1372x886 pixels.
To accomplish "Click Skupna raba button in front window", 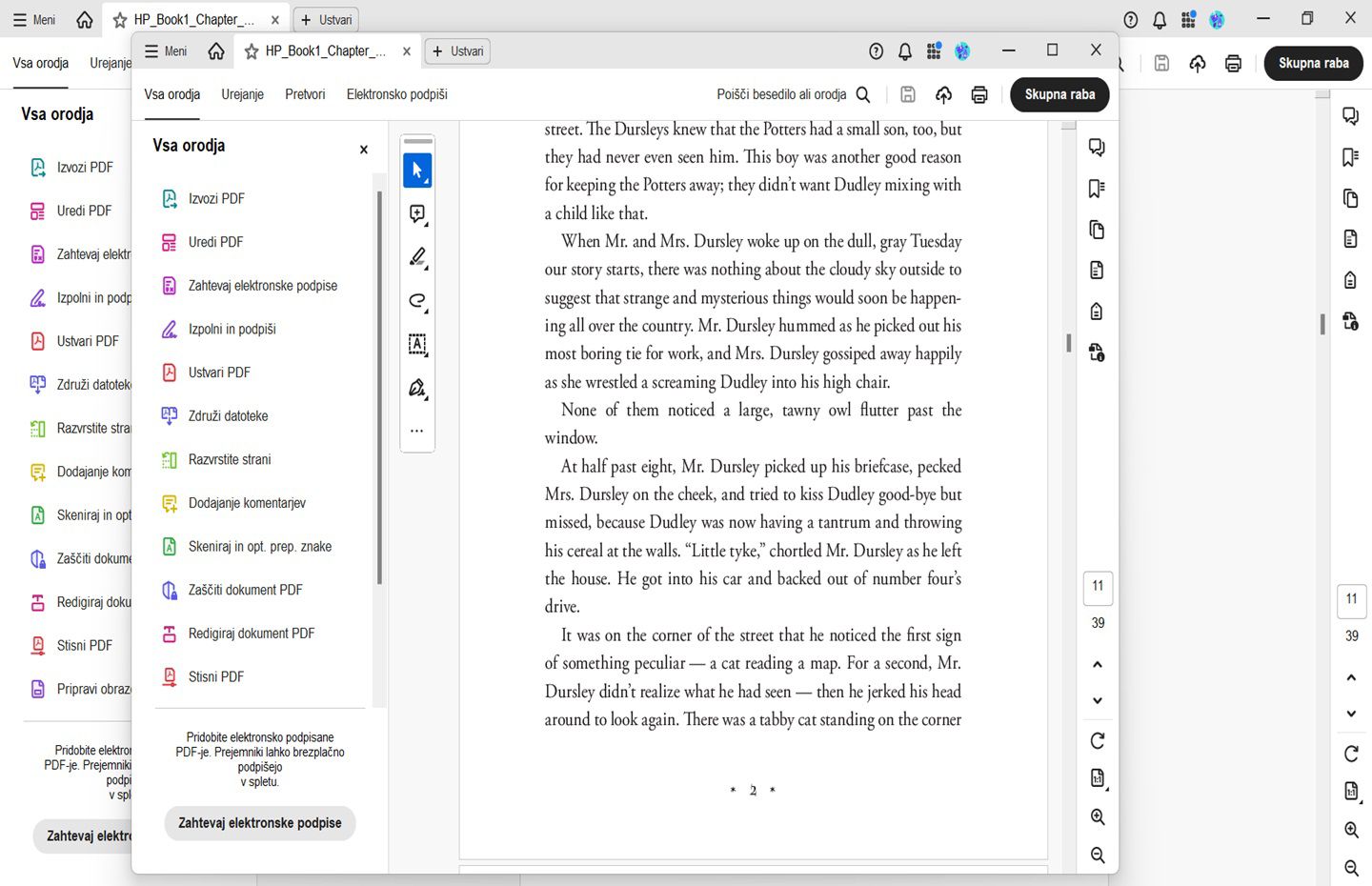I will [1059, 94].
